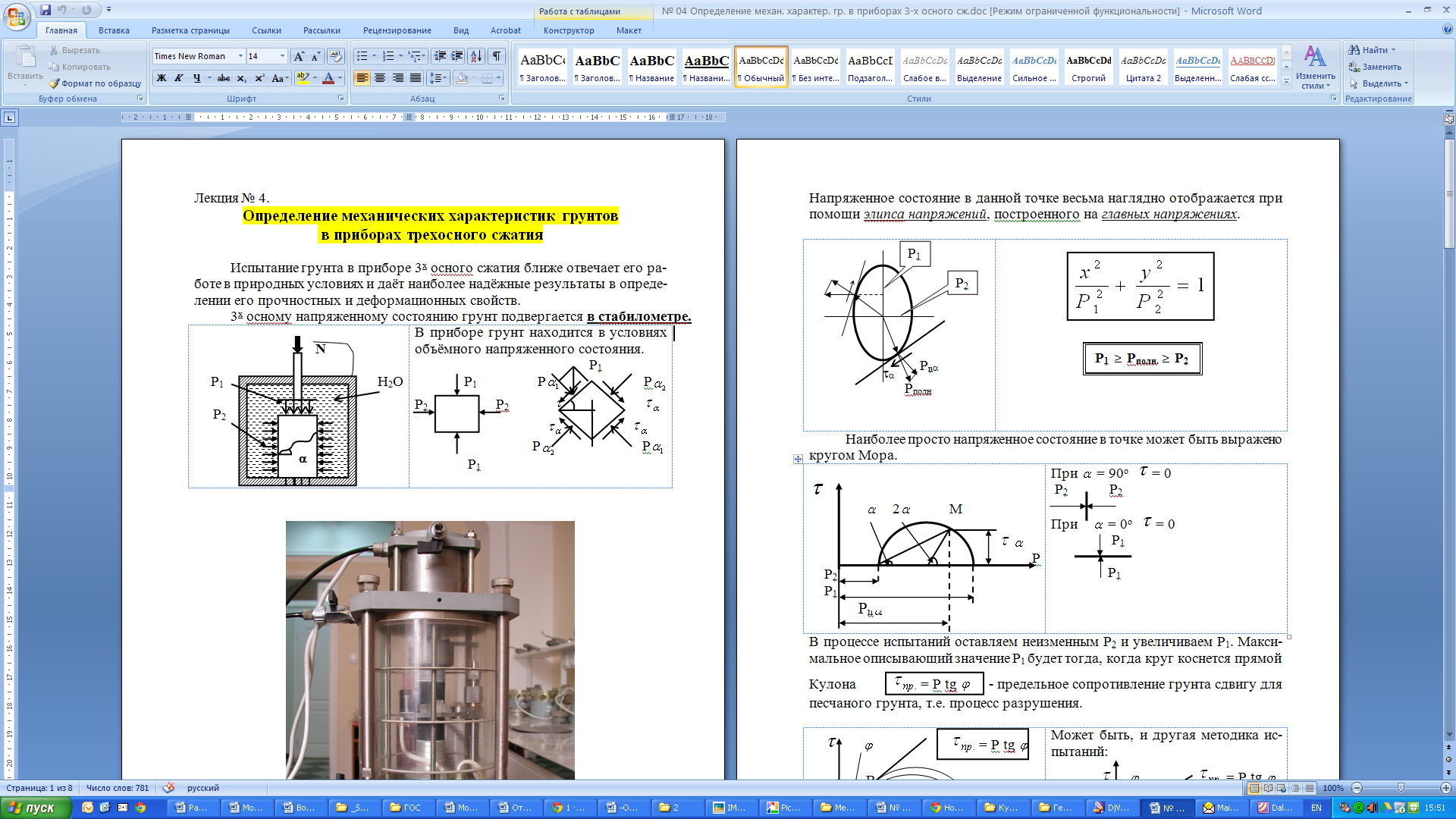Center align text

(380, 78)
